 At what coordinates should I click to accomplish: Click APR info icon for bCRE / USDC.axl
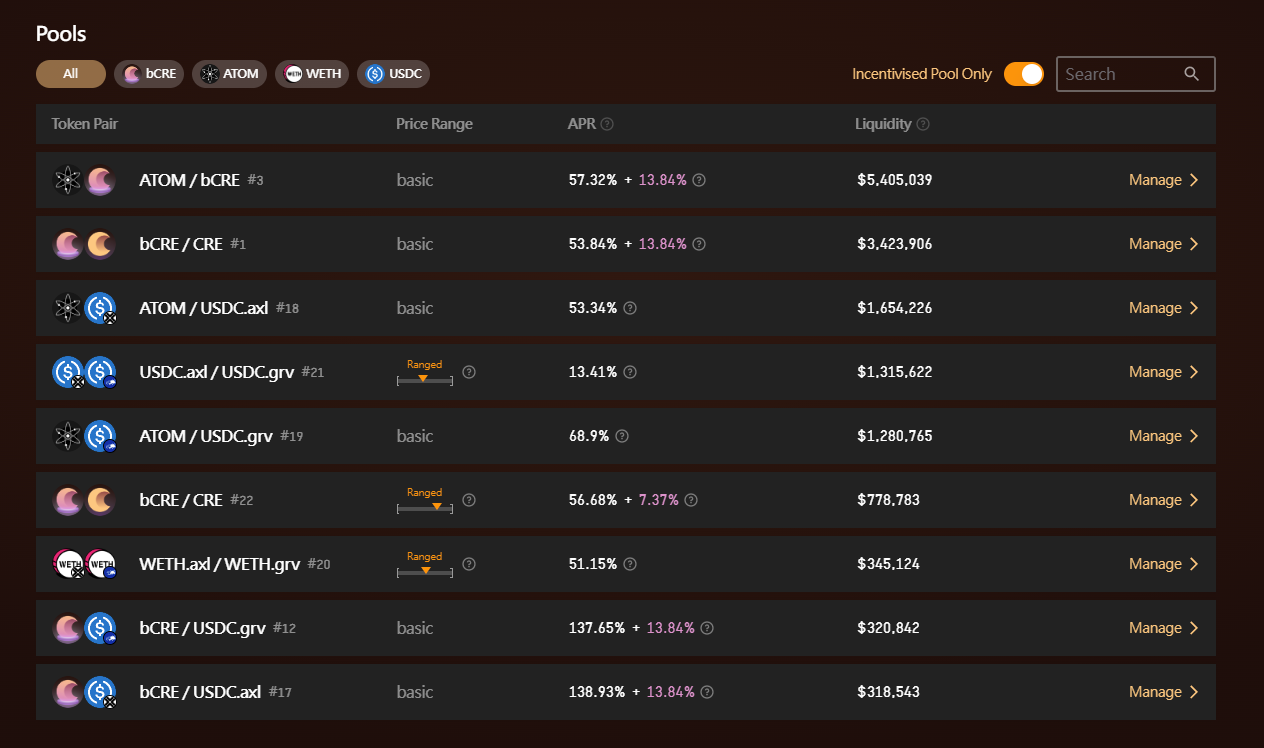pos(707,692)
